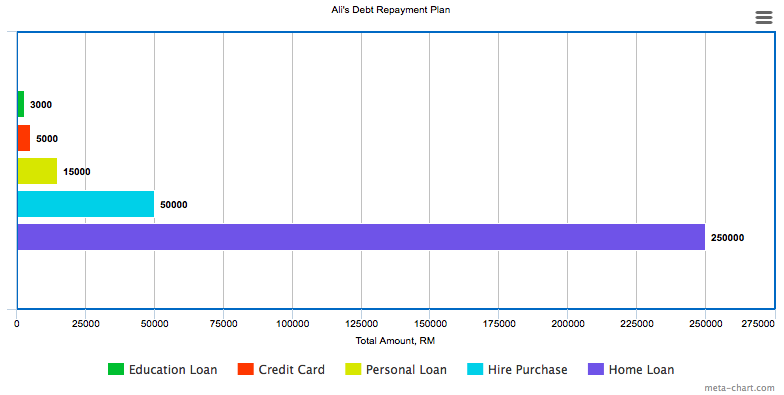
Task: Select the red Credit Card bar
Action: click(24, 138)
